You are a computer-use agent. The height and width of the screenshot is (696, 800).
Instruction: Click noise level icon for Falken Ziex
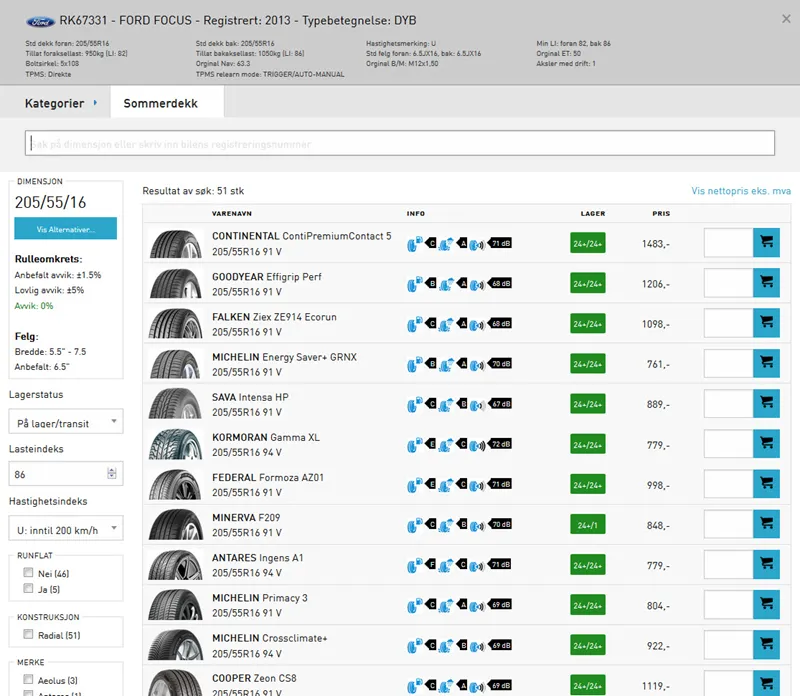[x=478, y=324]
